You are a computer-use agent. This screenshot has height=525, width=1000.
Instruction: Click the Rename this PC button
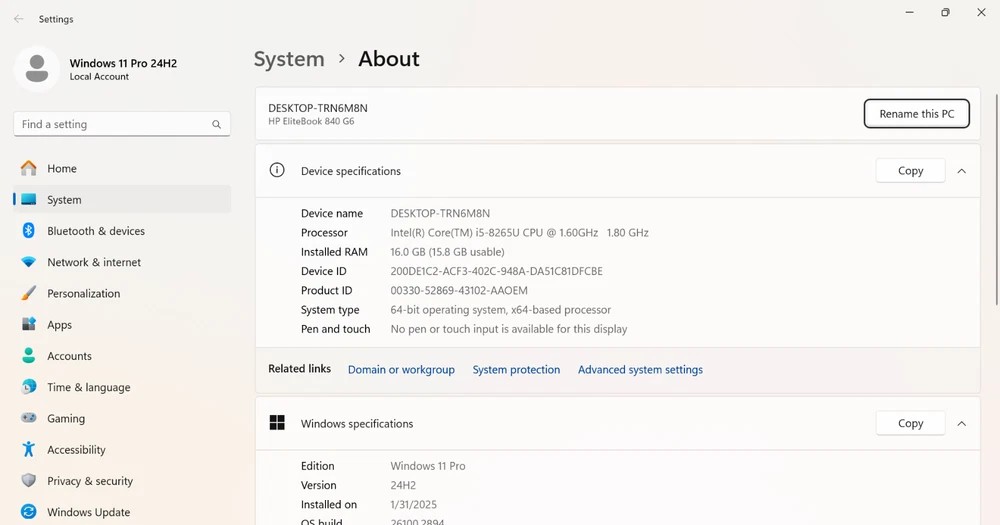tap(916, 114)
